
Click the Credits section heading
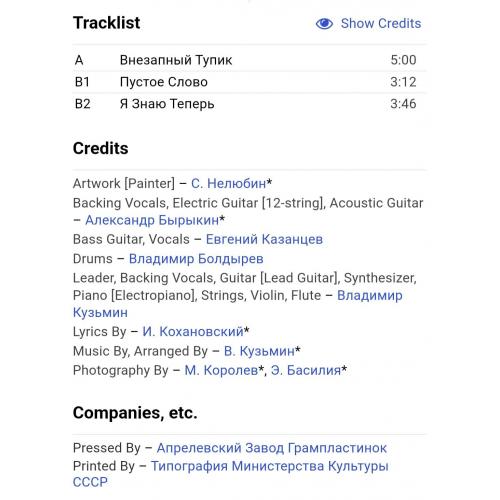(x=100, y=148)
